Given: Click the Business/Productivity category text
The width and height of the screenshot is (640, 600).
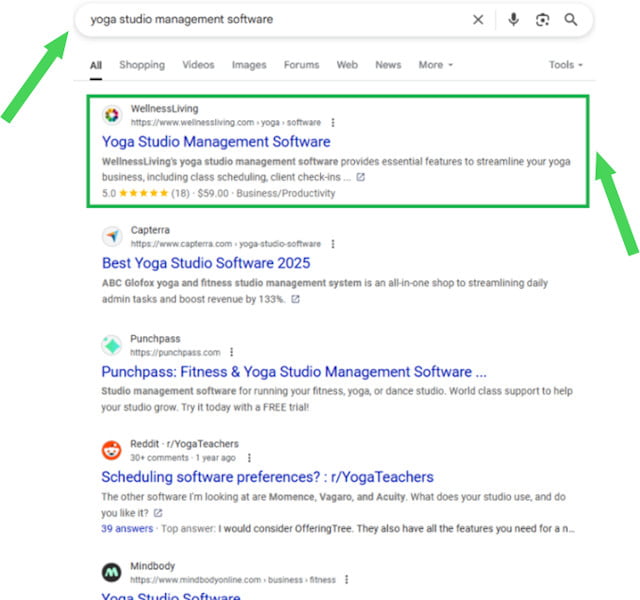Looking at the screenshot, I should pos(286,193).
